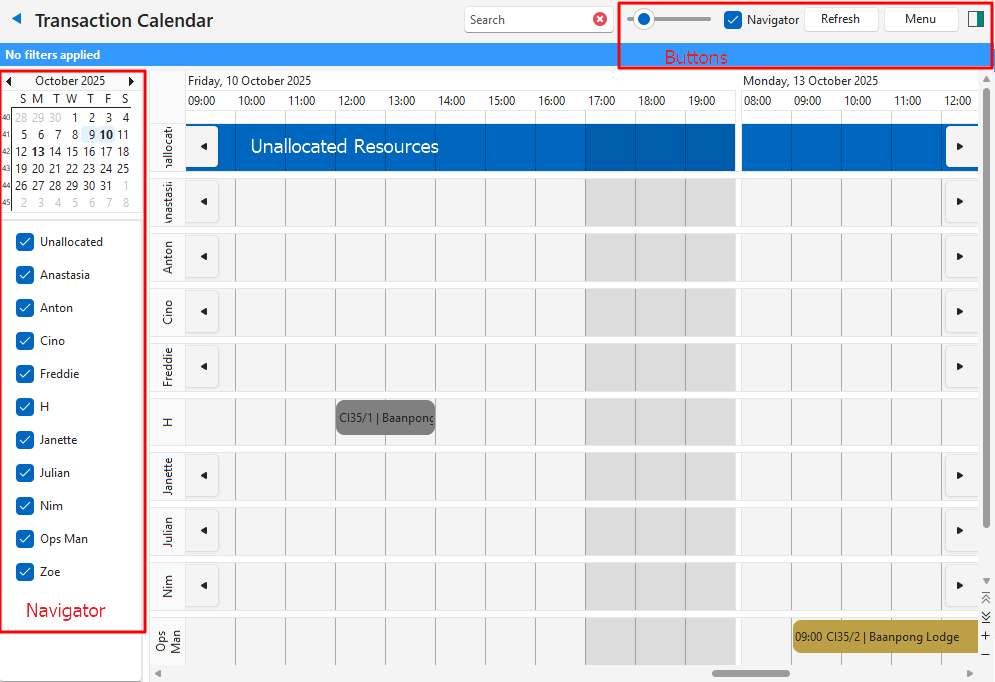995x682 pixels.
Task: Go to previous month in mini calendar
Action: (x=9, y=81)
